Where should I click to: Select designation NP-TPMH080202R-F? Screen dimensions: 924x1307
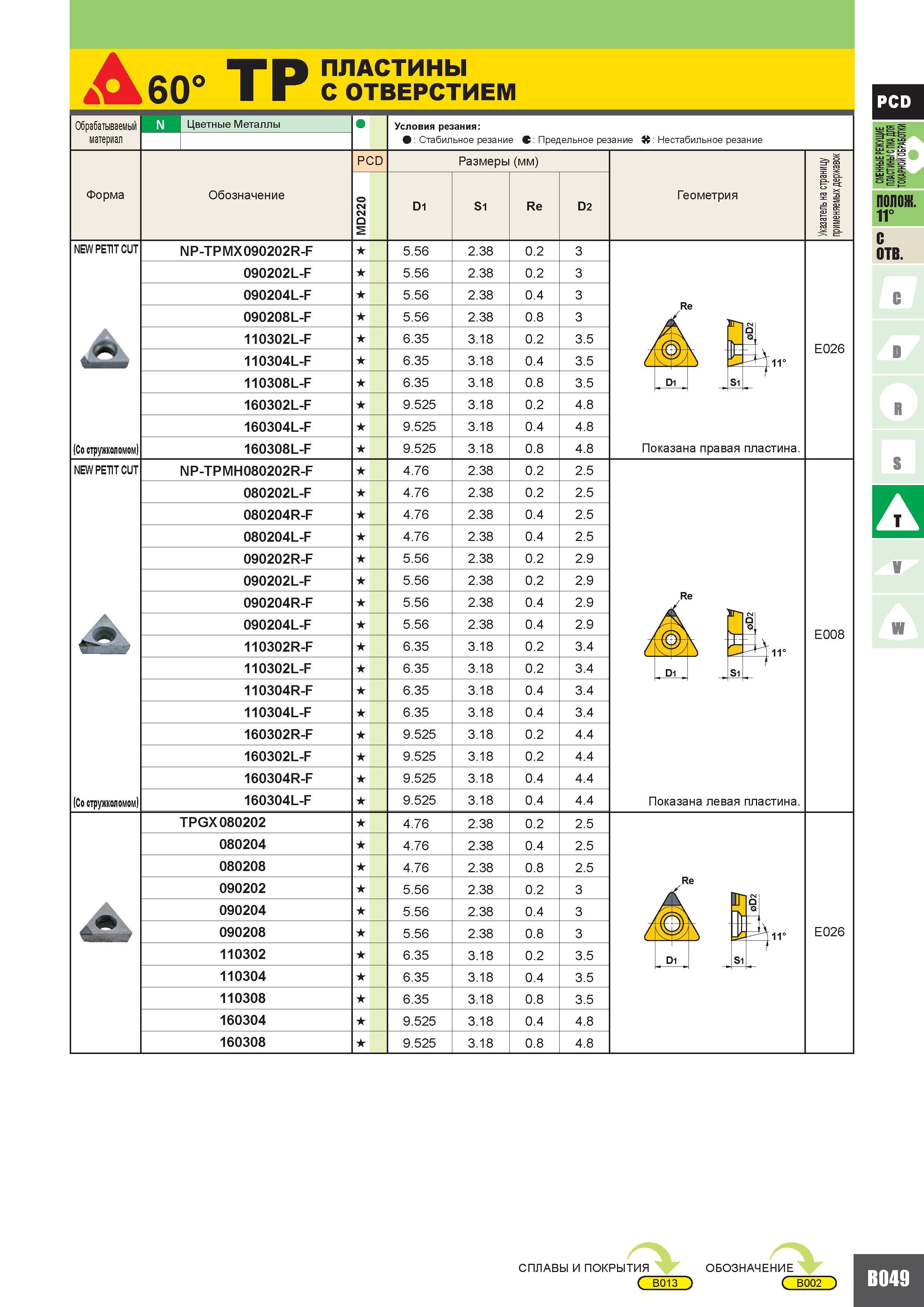246,471
